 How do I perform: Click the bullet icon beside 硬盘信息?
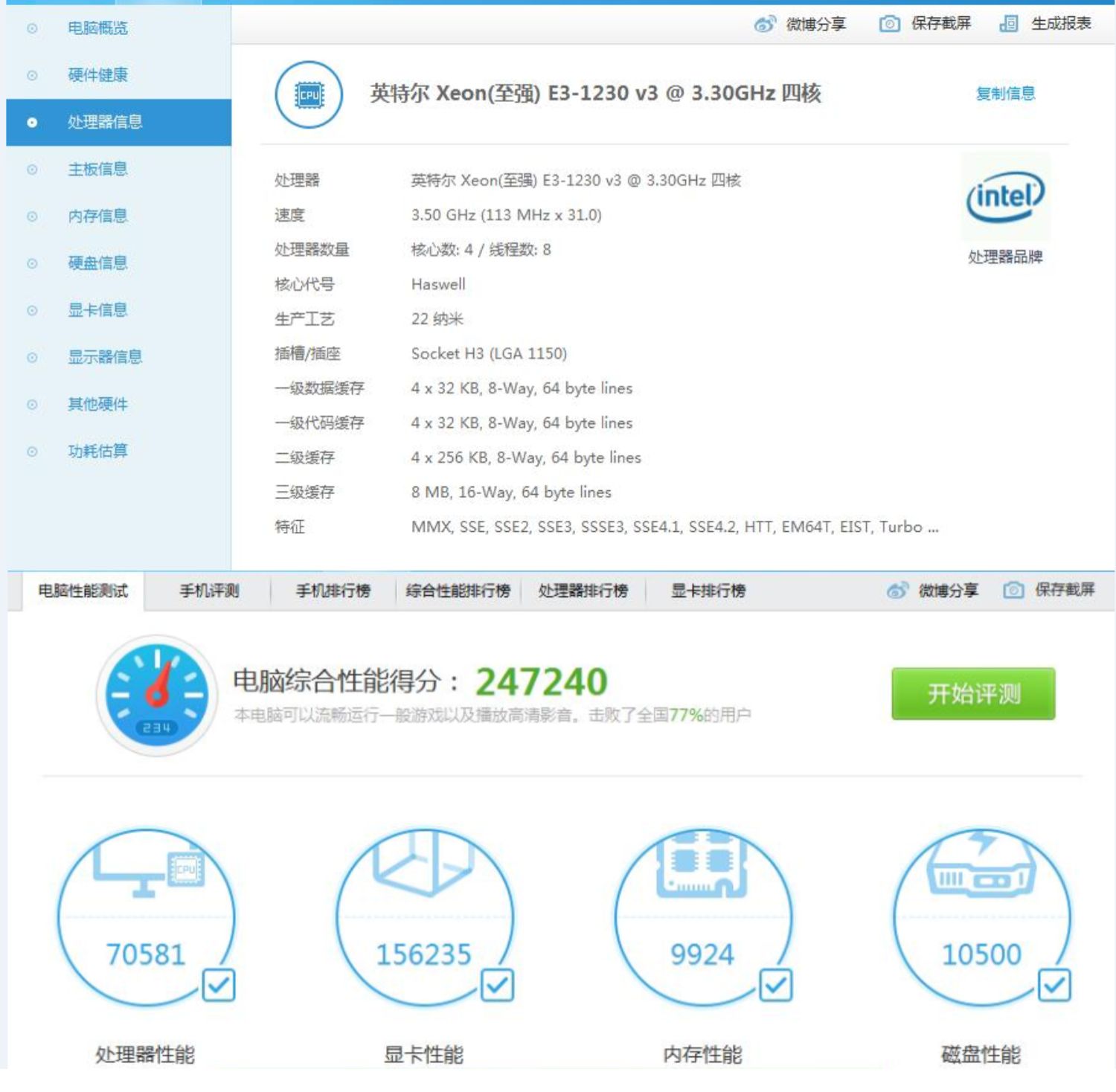[32, 263]
